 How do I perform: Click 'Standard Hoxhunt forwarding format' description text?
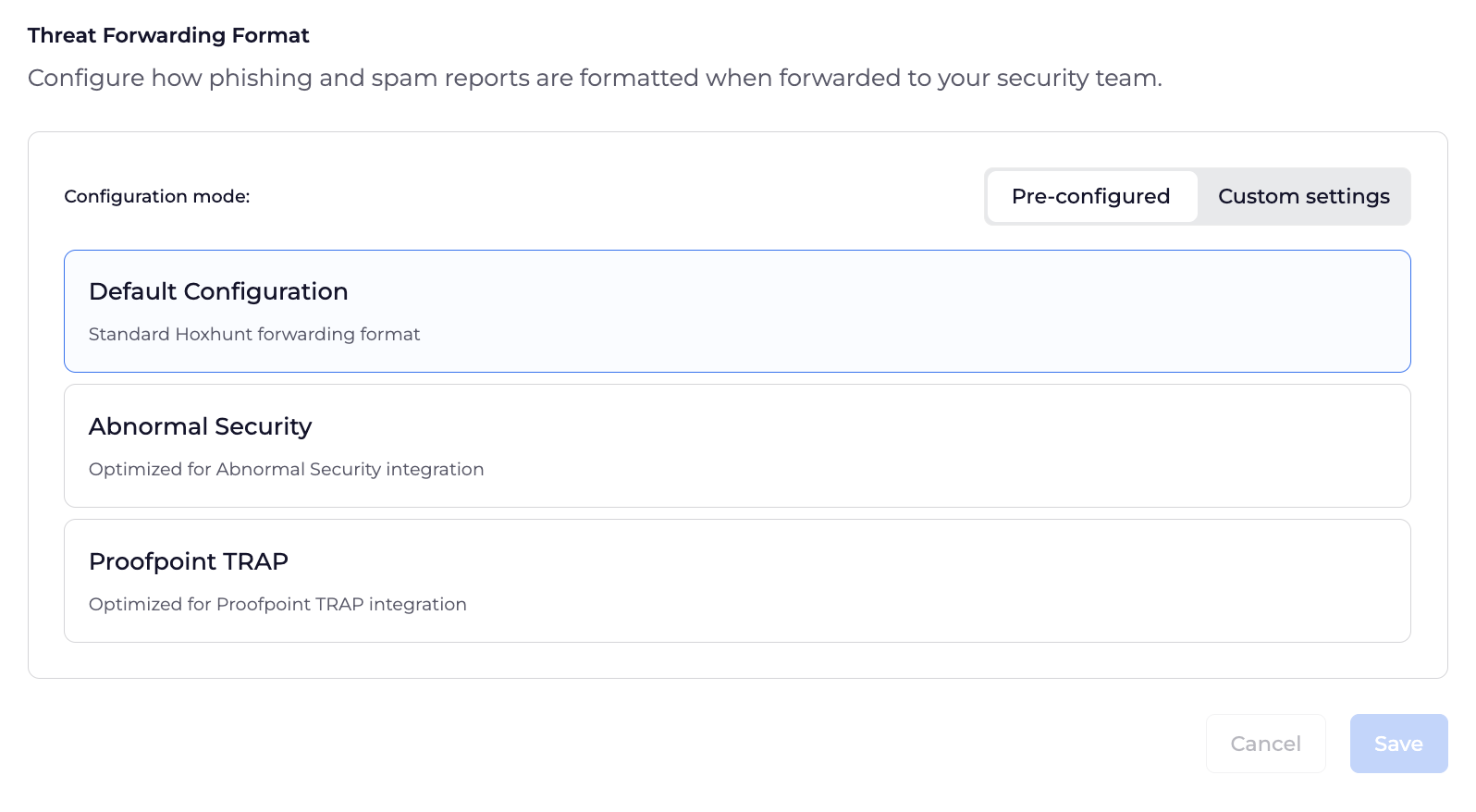[254, 334]
